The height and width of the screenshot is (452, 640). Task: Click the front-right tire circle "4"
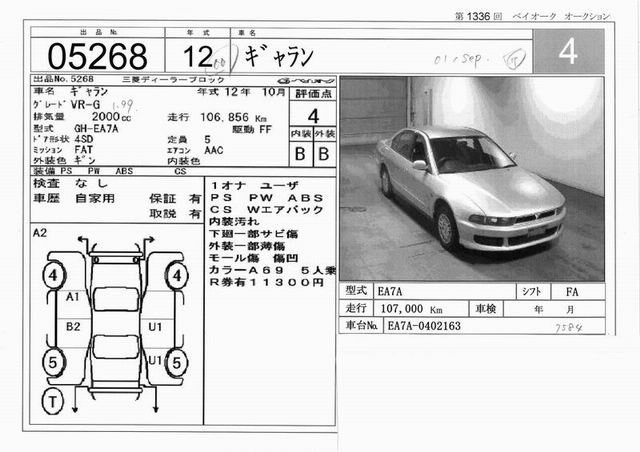[177, 276]
